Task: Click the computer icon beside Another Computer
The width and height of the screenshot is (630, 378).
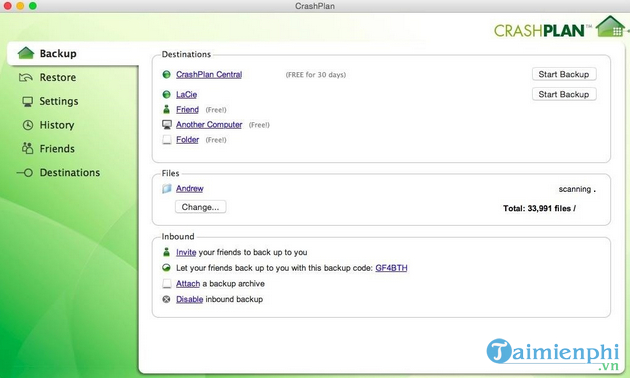Action: point(167,125)
